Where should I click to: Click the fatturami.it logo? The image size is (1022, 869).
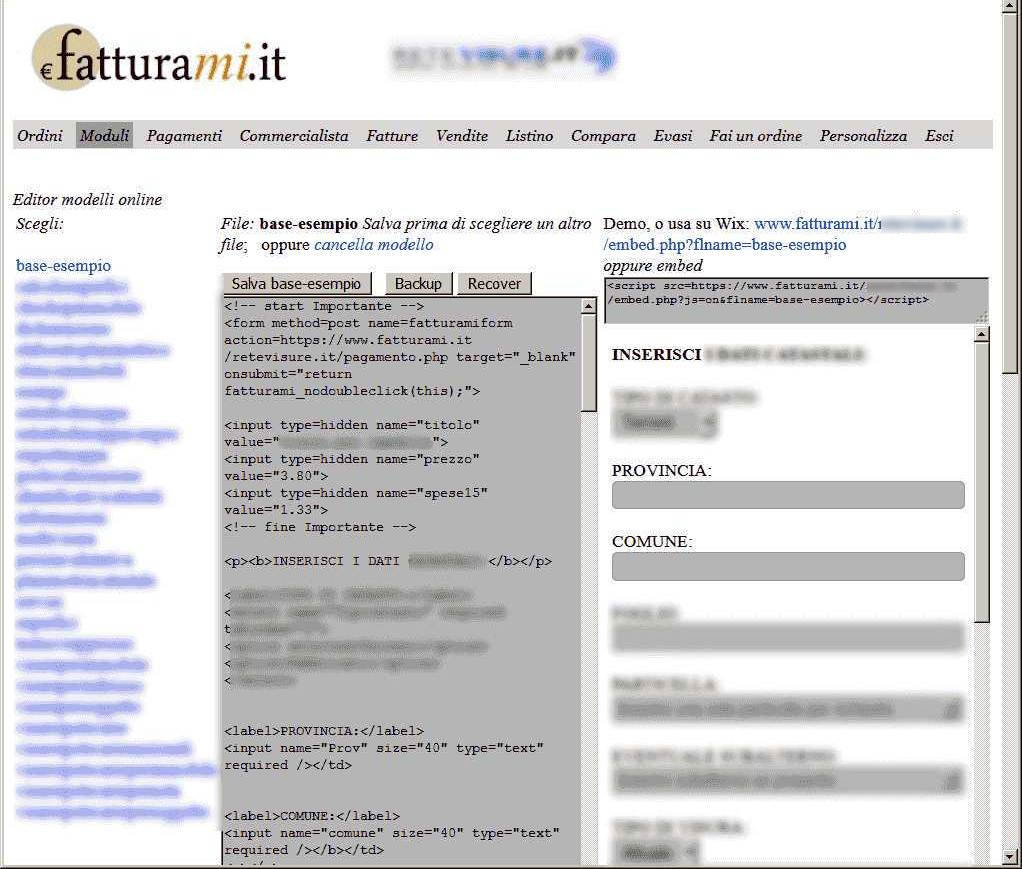(159, 57)
